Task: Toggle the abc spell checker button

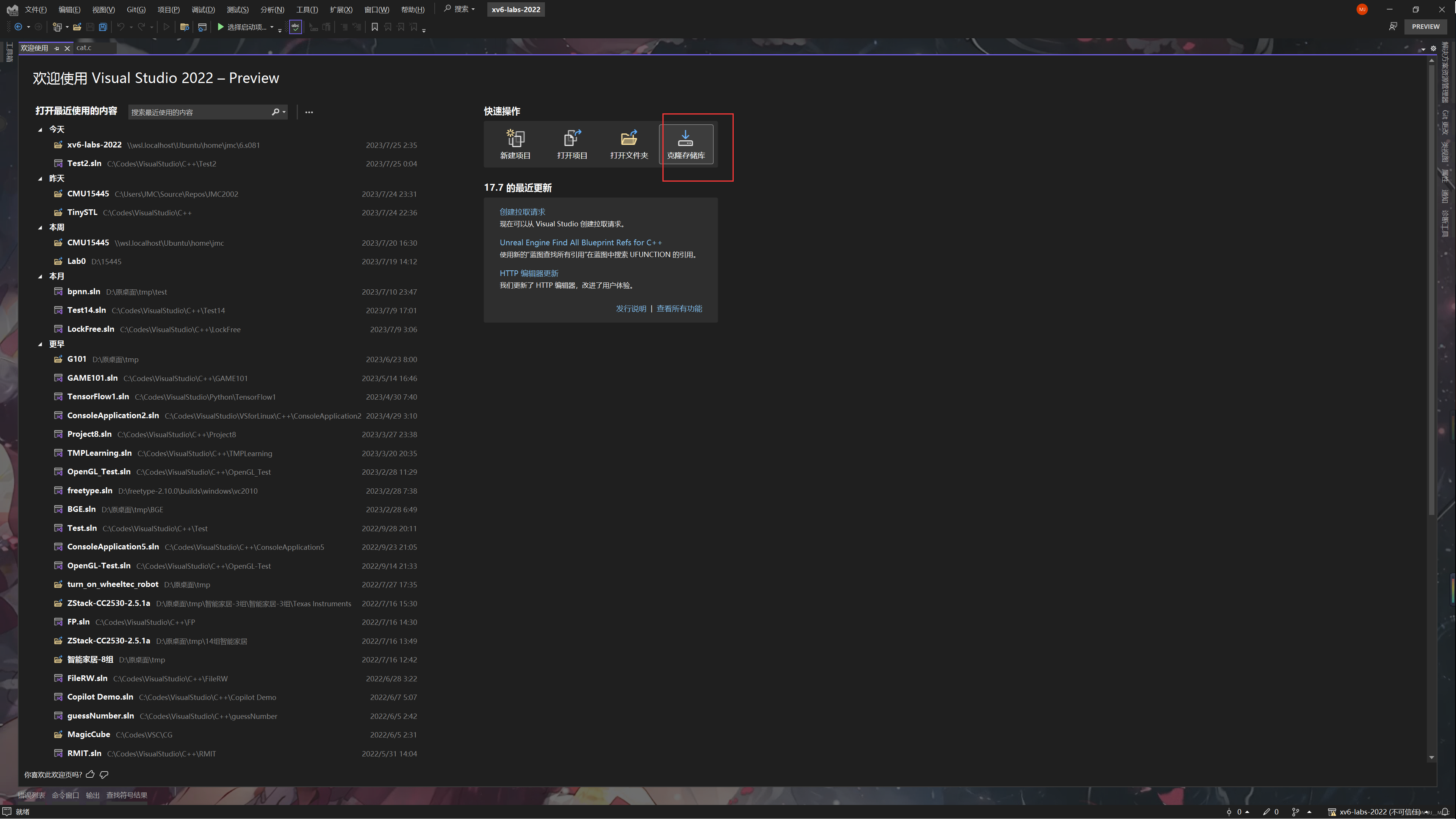Action: pos(296,27)
